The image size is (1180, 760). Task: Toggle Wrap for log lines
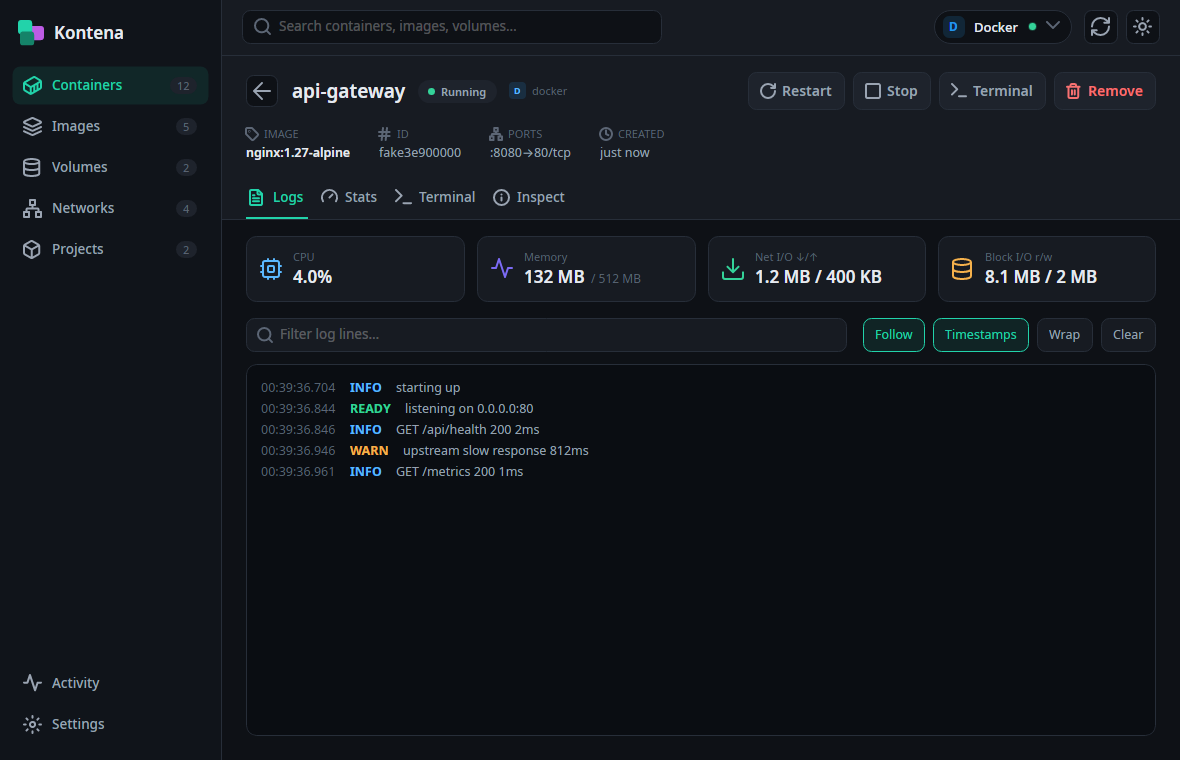pos(1064,335)
